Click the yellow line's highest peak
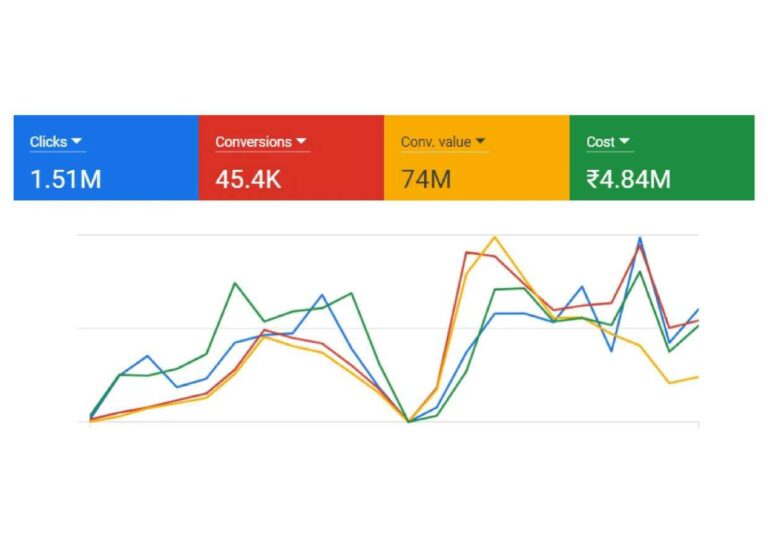 tap(494, 237)
